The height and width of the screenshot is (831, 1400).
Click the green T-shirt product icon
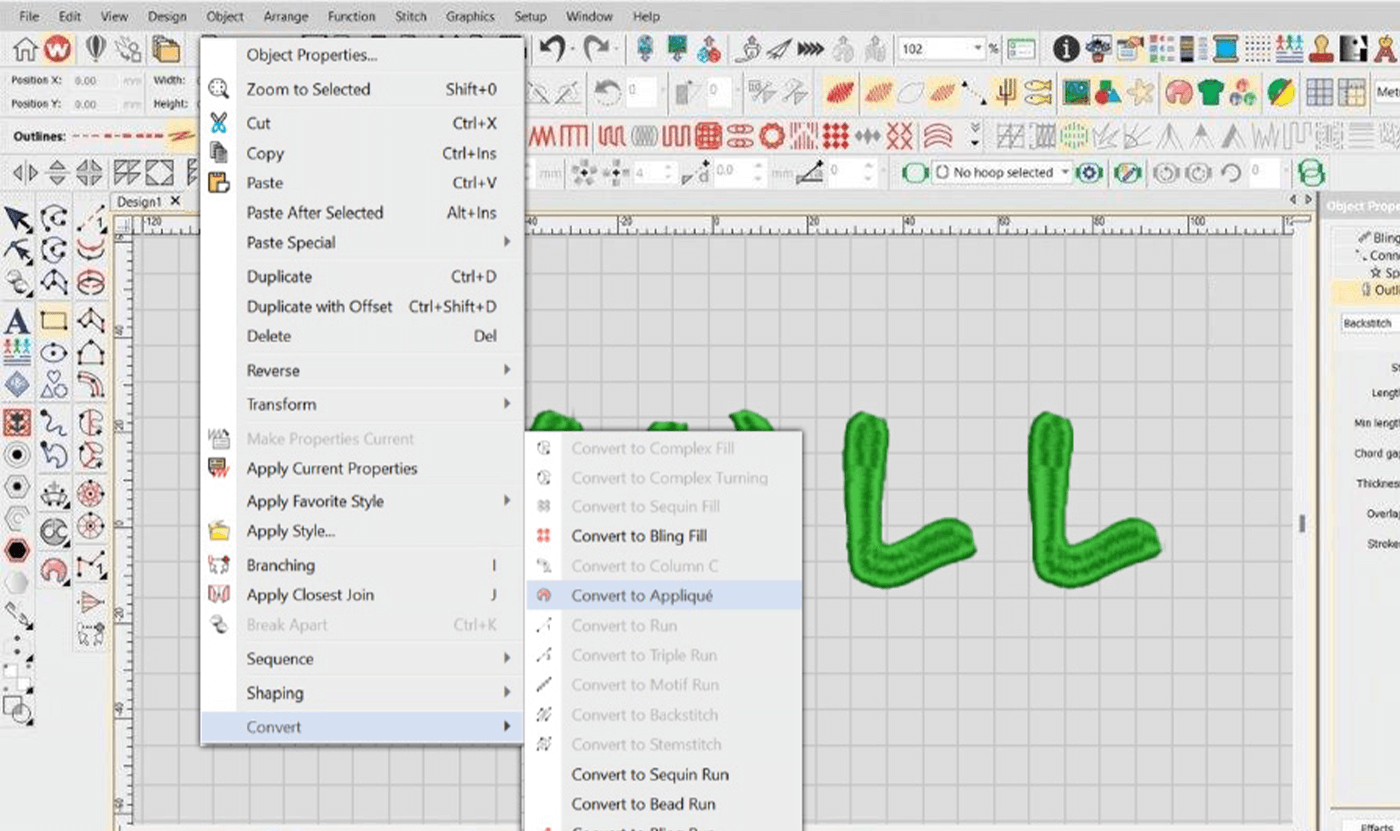click(x=1211, y=93)
